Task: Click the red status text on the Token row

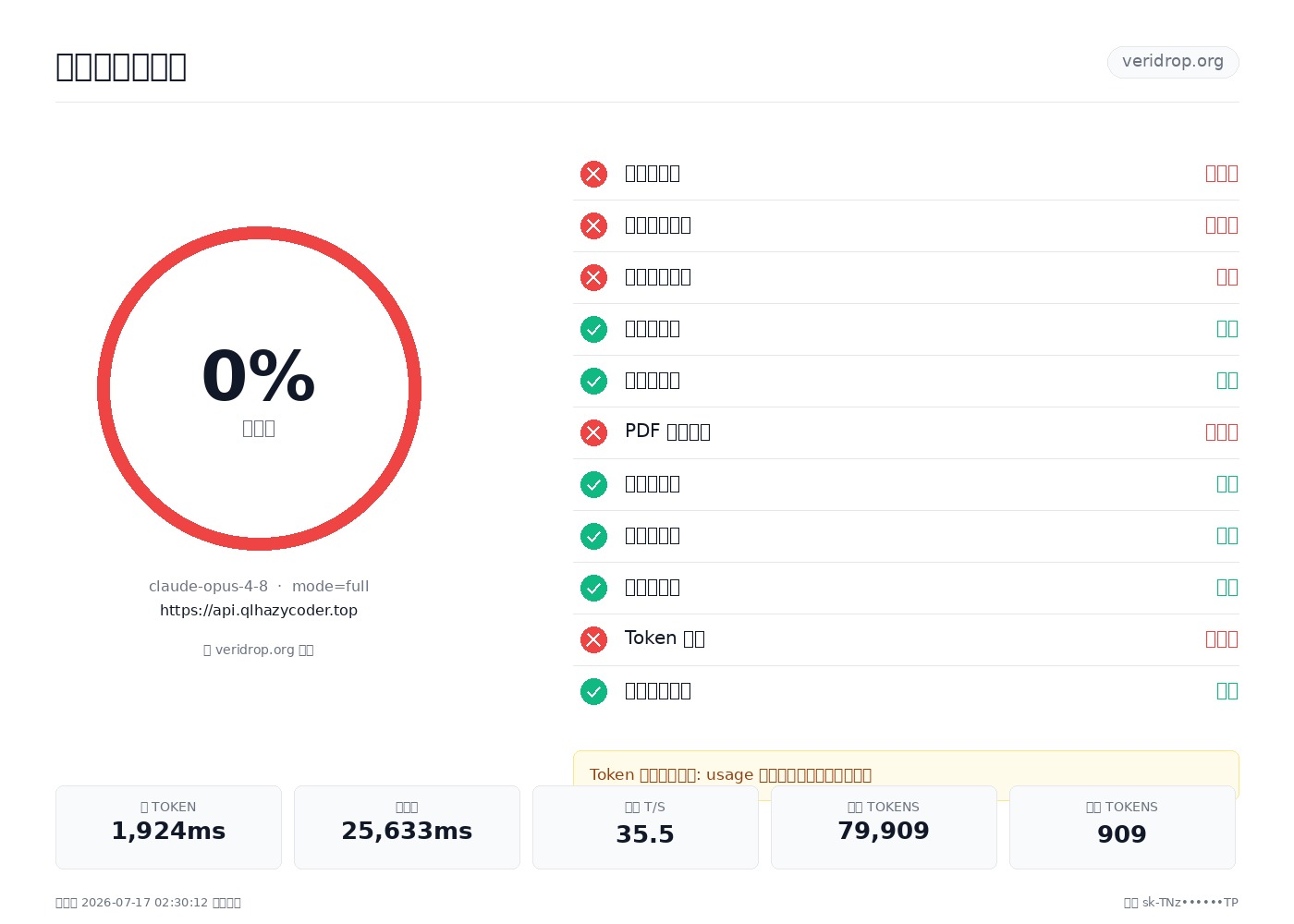Action: (1221, 638)
